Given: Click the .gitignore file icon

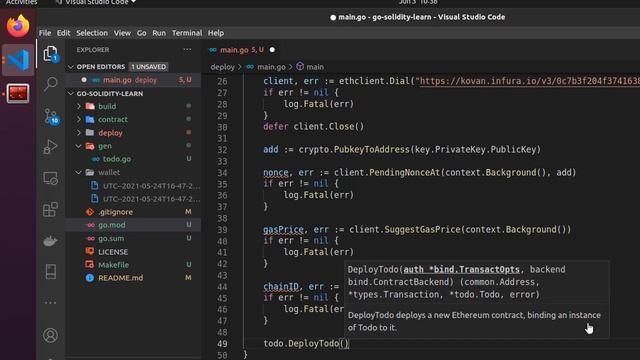Looking at the screenshot, I should [90, 212].
